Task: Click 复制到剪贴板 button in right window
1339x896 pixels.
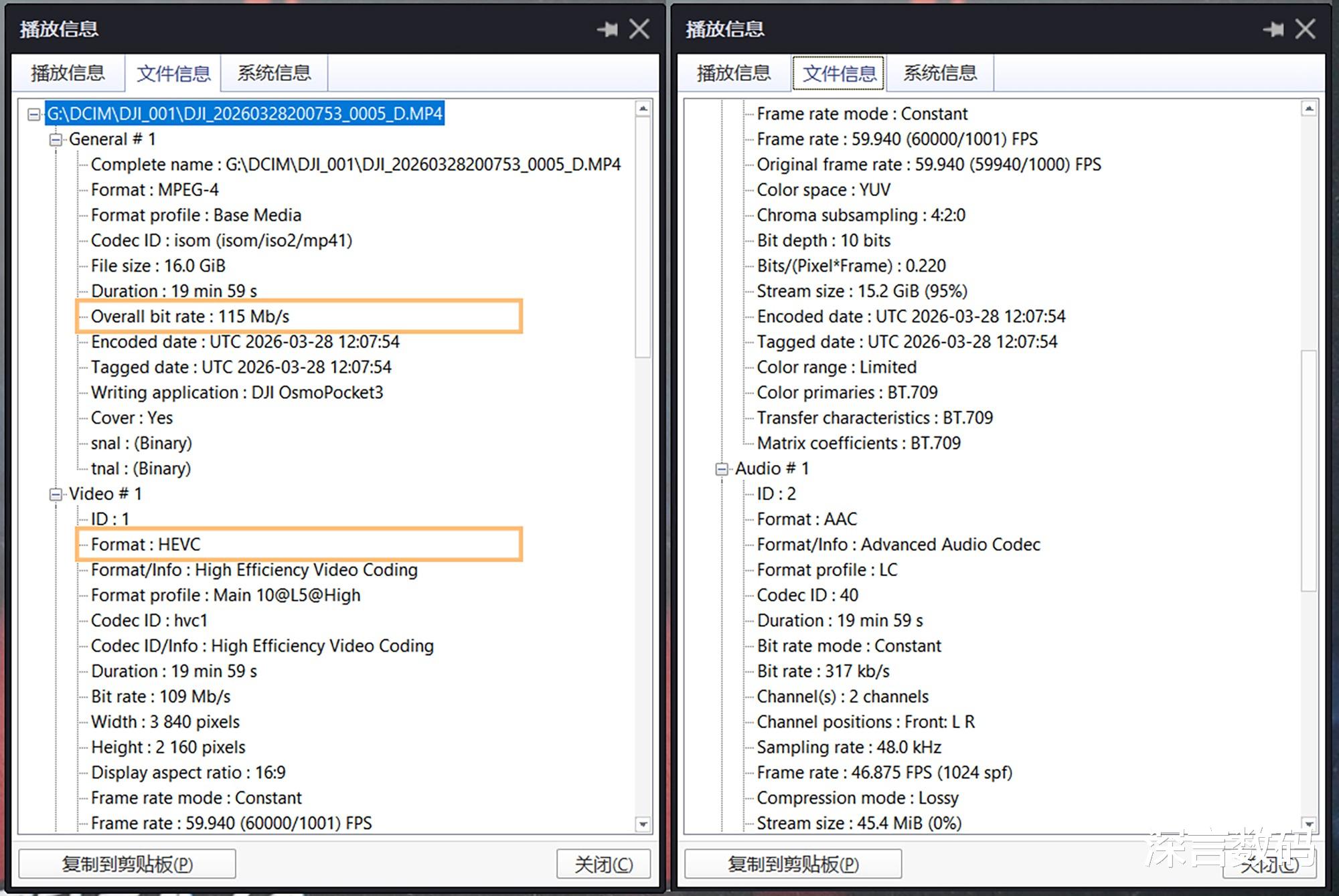Action: [x=793, y=864]
